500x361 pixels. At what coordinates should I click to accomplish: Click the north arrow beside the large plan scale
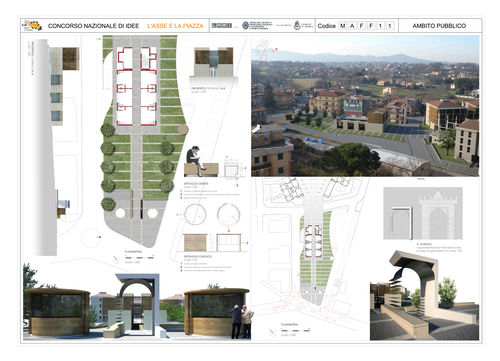pos(116,259)
